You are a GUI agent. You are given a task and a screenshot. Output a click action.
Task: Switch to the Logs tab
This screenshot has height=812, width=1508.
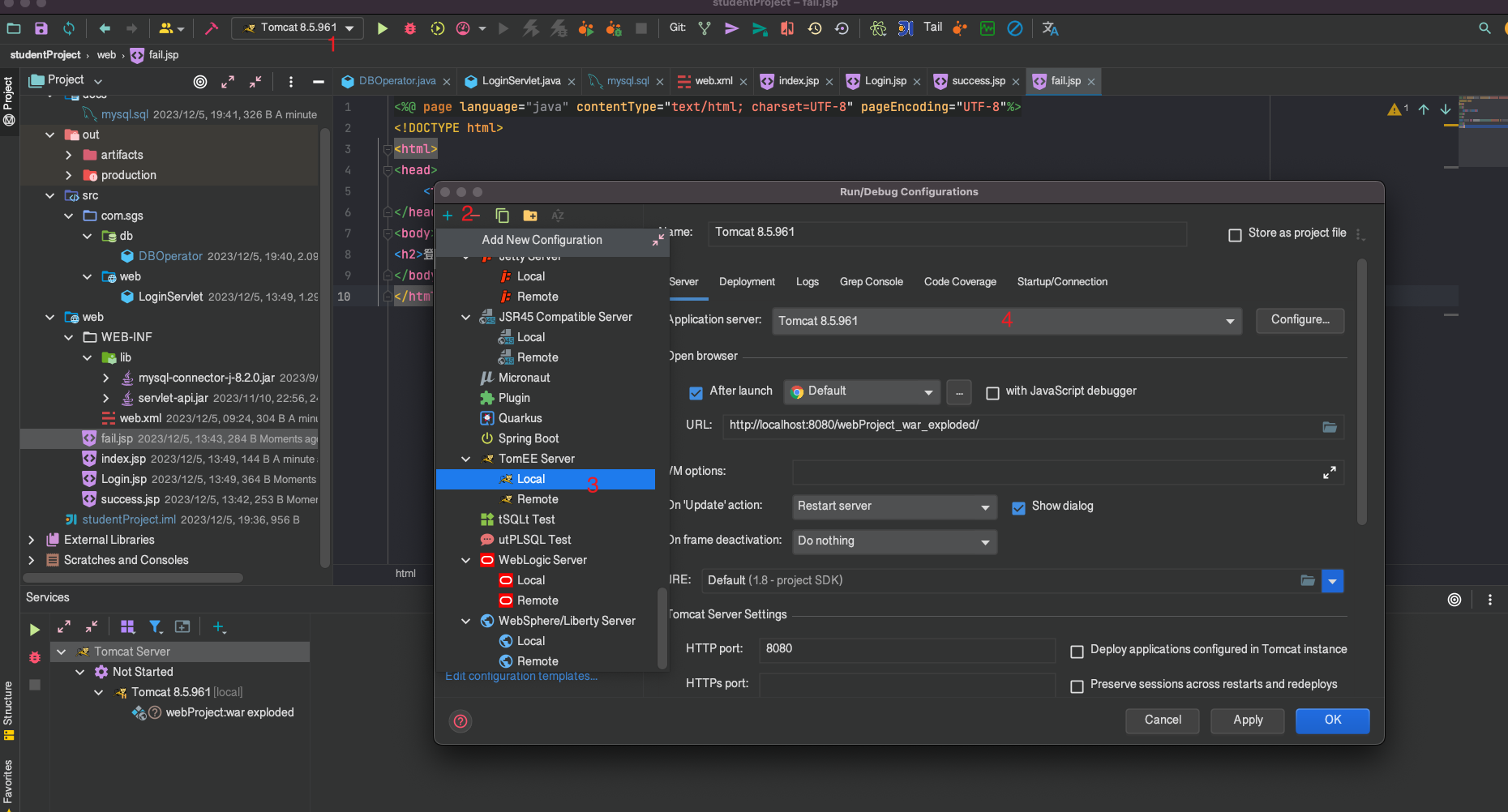pyautogui.click(x=807, y=282)
